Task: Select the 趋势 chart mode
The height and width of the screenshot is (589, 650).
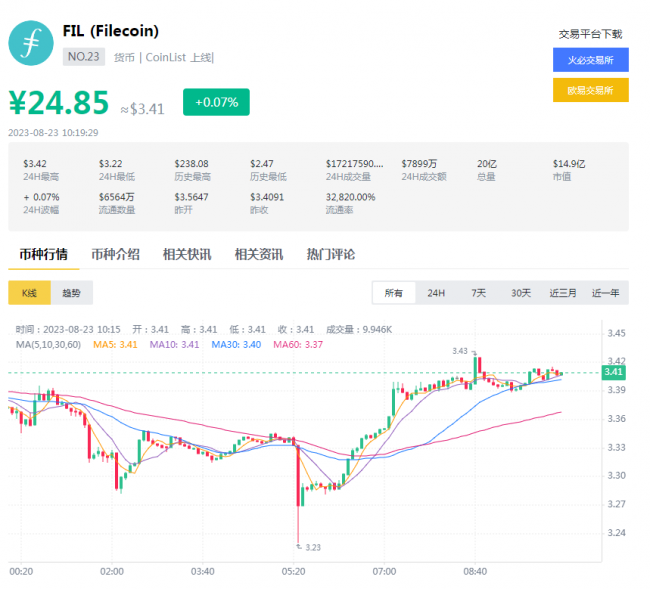Action: click(x=72, y=293)
